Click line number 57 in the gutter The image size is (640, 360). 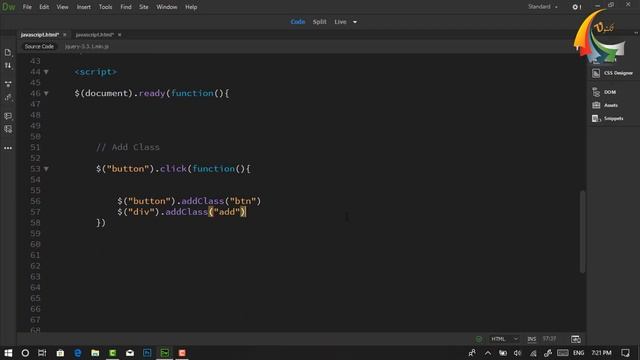pyautogui.click(x=35, y=212)
